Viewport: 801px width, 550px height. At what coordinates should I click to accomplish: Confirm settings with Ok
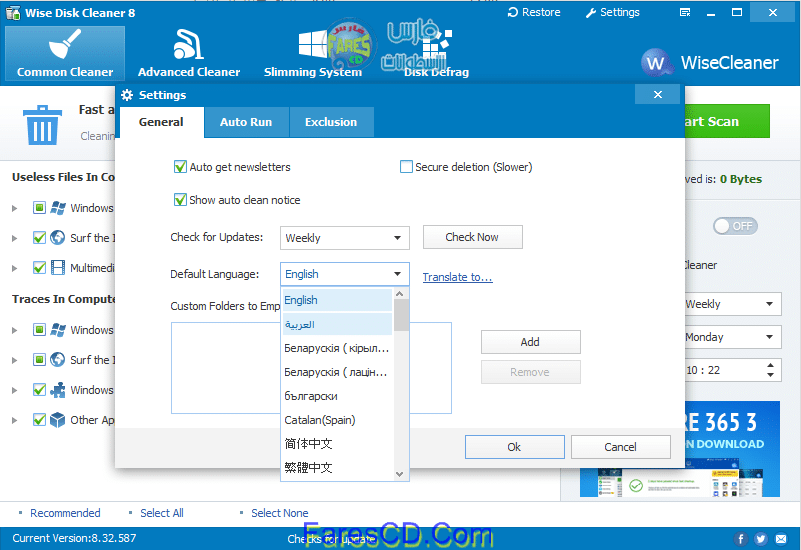pyautogui.click(x=514, y=447)
